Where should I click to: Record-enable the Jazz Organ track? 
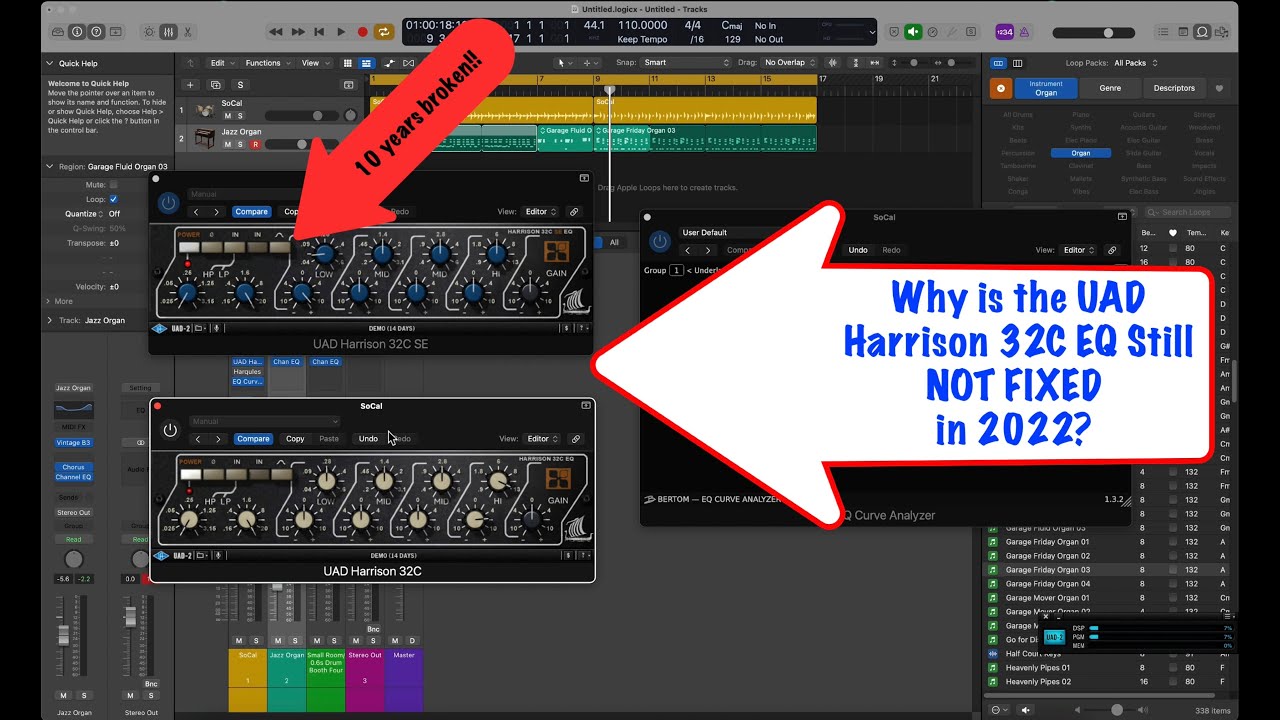(255, 144)
